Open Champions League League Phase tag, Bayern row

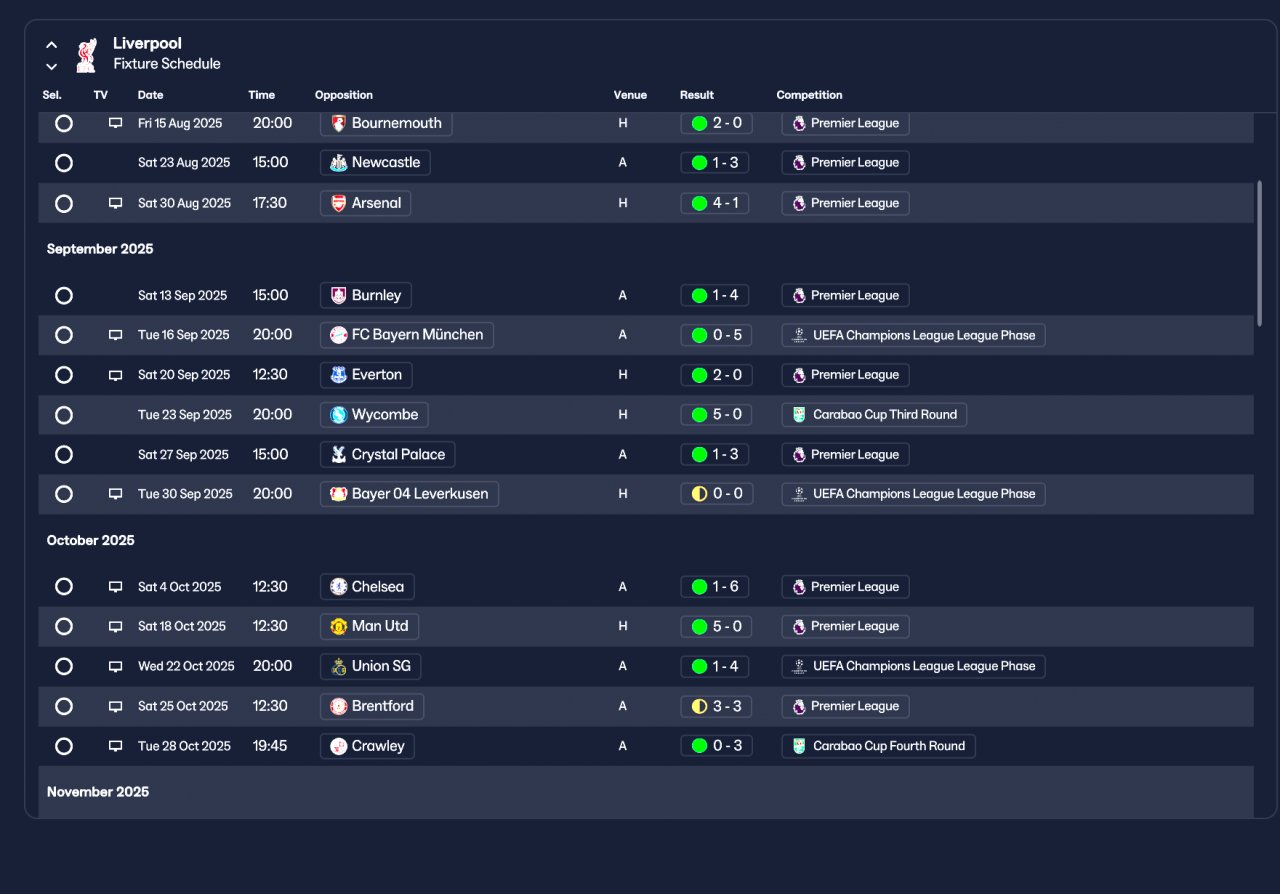(913, 335)
